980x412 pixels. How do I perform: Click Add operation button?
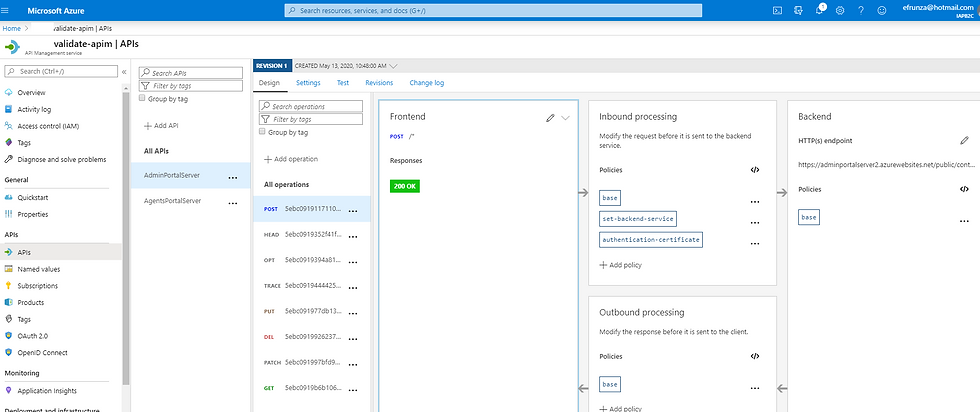pos(291,159)
